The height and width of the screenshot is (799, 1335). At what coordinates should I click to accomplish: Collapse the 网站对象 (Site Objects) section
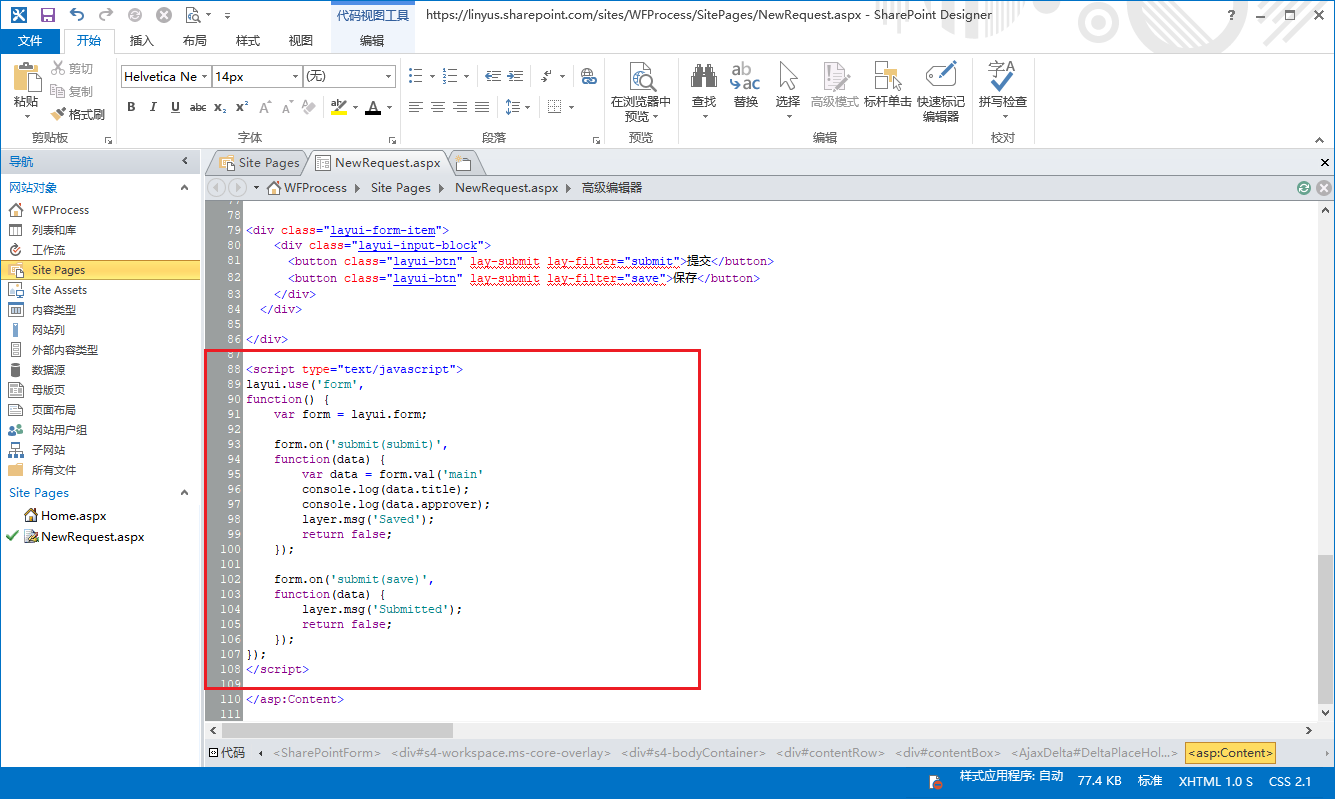(x=184, y=188)
